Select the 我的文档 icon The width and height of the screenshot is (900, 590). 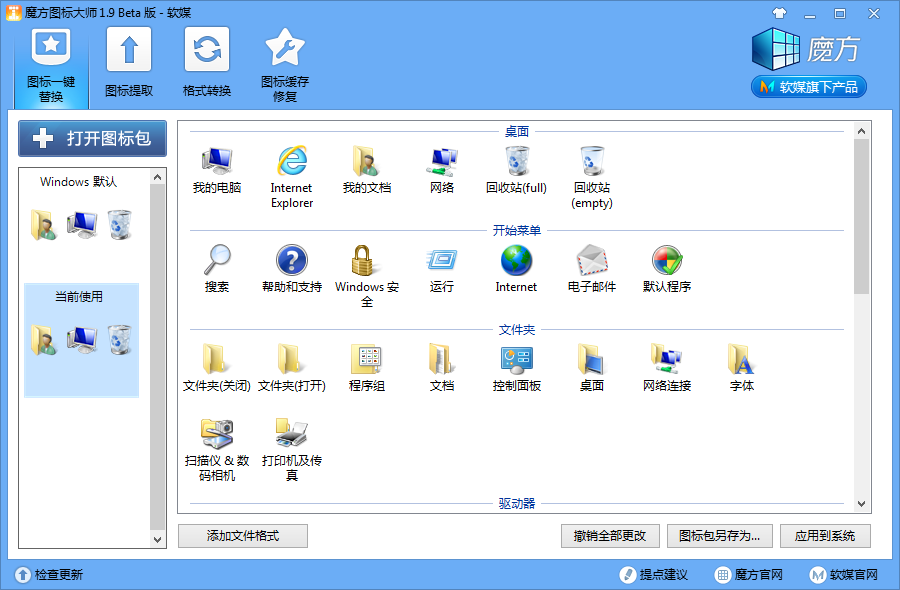coord(367,170)
